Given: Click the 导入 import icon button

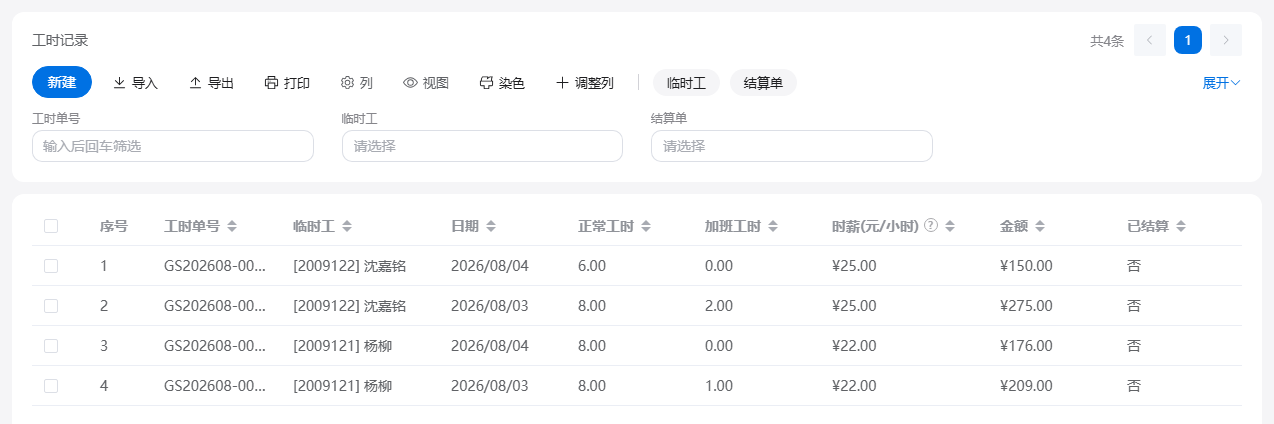Looking at the screenshot, I should click(x=135, y=83).
